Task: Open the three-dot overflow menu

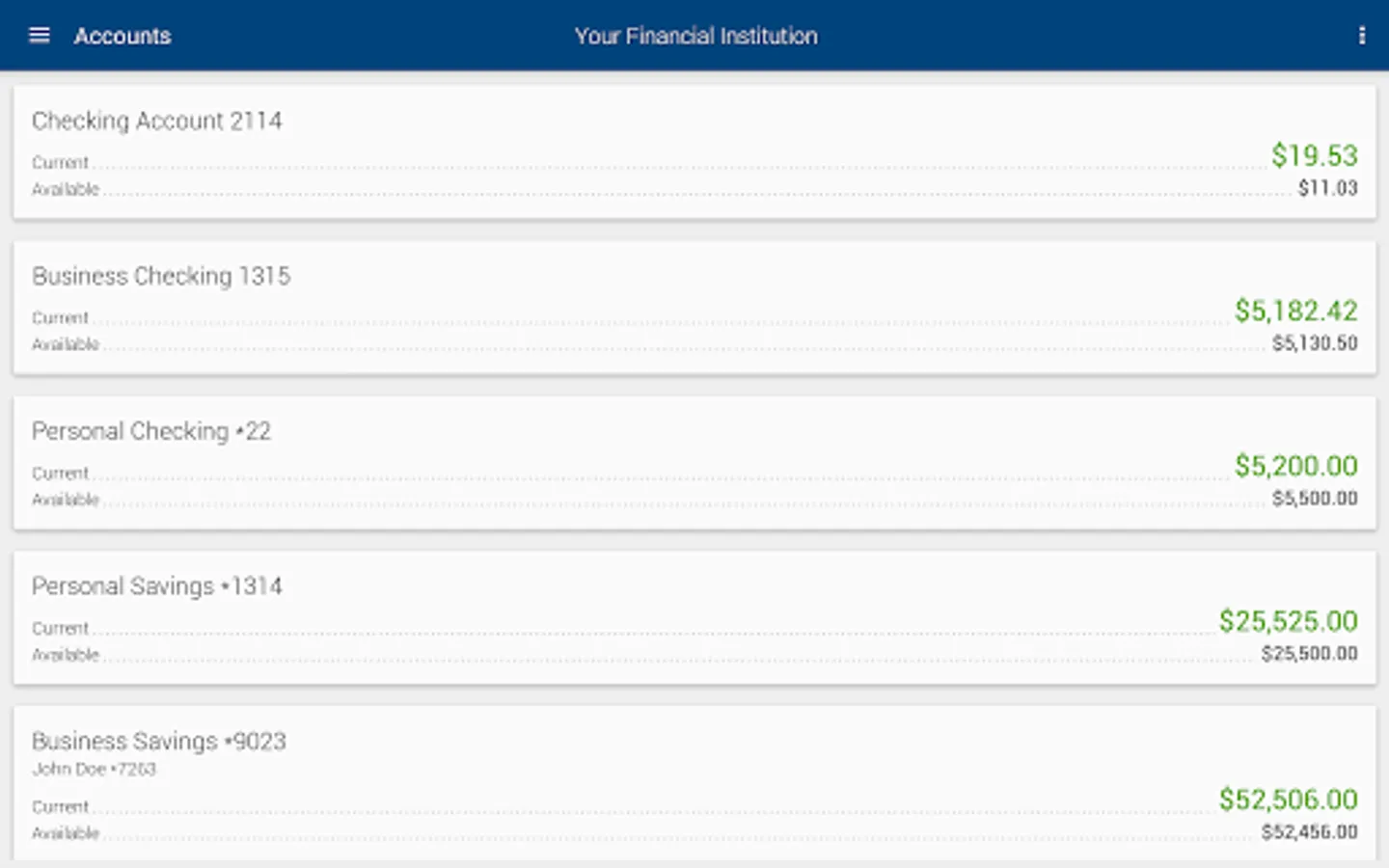Action: (x=1361, y=36)
